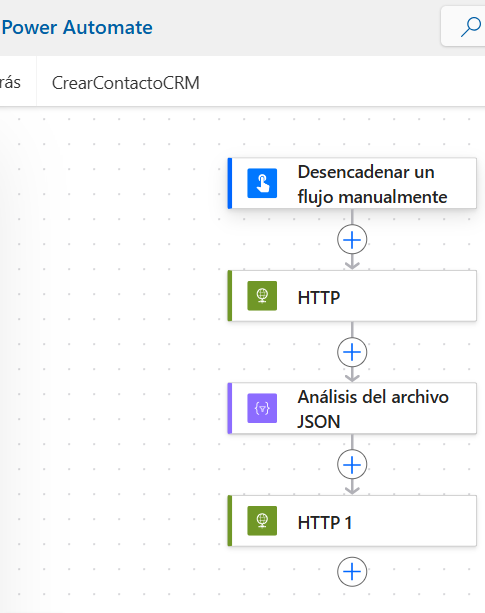Add a step after Análisis del archivo JSON
Screen dimensions: 485x613
click(352, 465)
